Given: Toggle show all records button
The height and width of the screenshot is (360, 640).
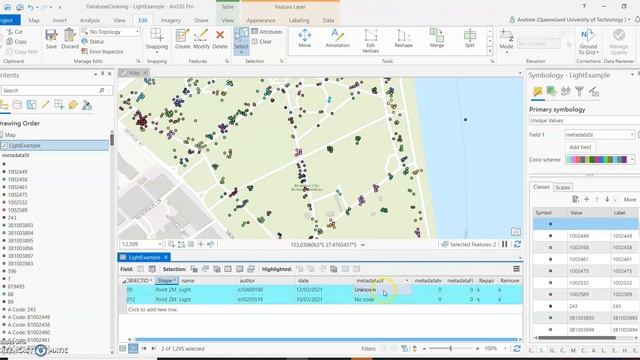Looking at the screenshot, I should click(122, 349).
